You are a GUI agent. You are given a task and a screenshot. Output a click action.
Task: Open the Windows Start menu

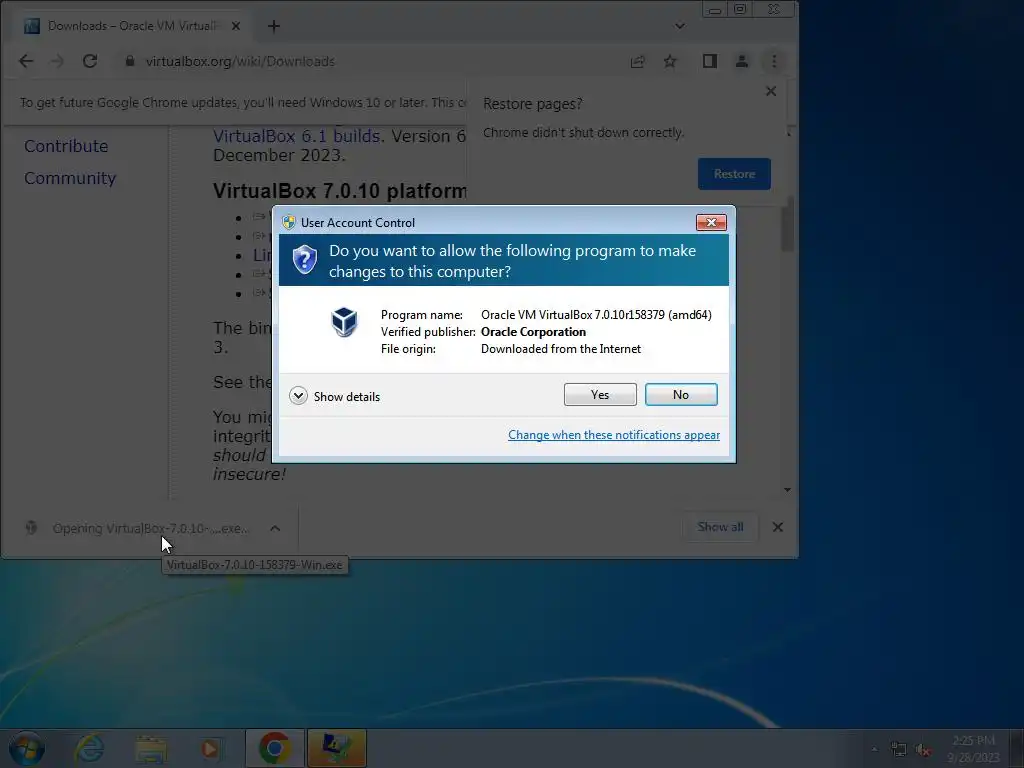pyautogui.click(x=26, y=748)
